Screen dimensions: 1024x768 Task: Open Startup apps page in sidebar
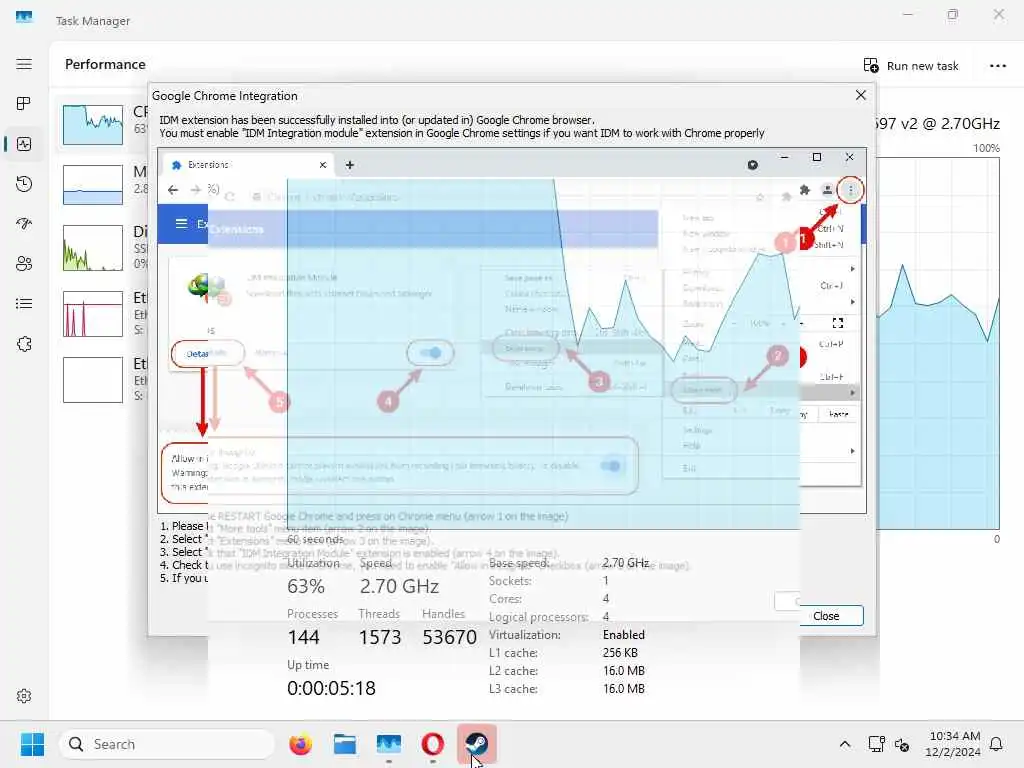coord(24,224)
